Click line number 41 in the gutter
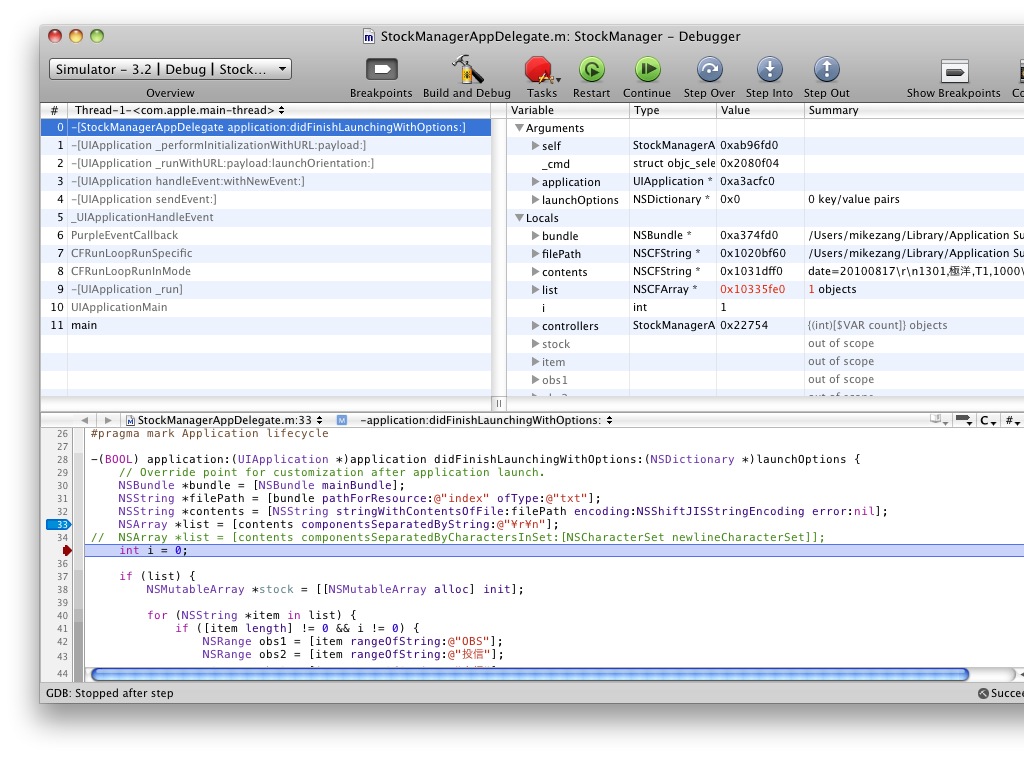The width and height of the screenshot is (1024, 758). [62, 629]
